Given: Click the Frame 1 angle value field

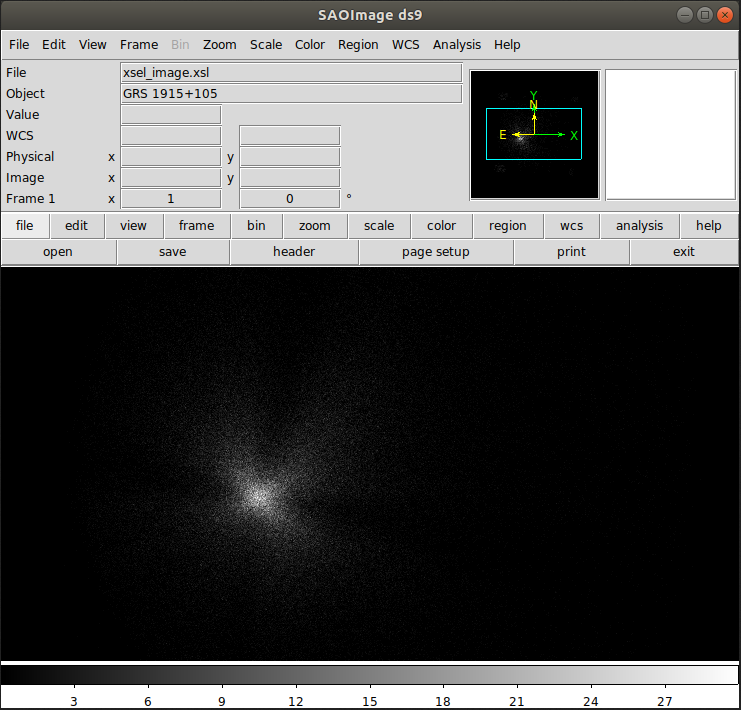Looking at the screenshot, I should click(x=290, y=199).
